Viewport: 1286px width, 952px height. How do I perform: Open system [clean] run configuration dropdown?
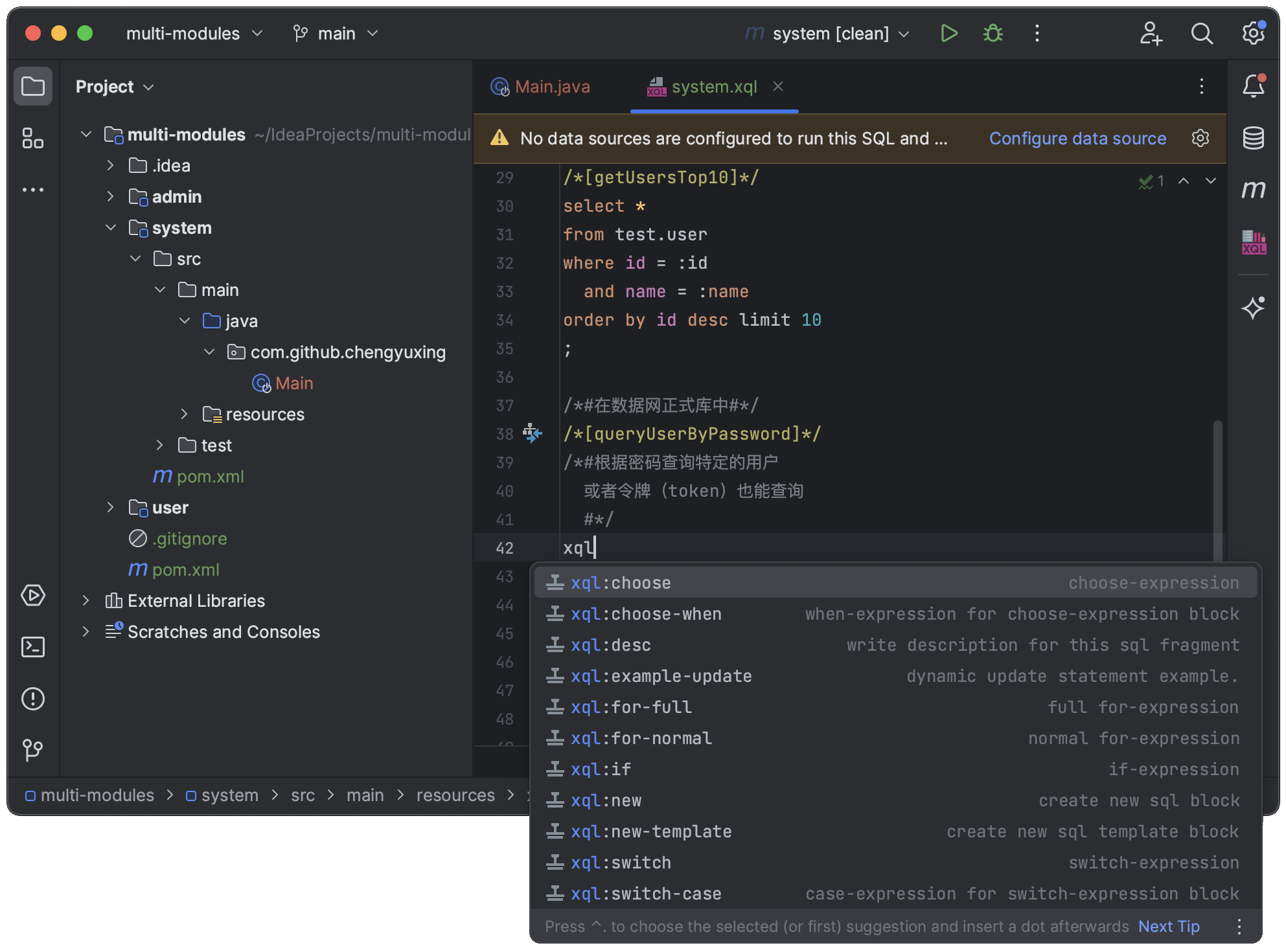coord(827,33)
